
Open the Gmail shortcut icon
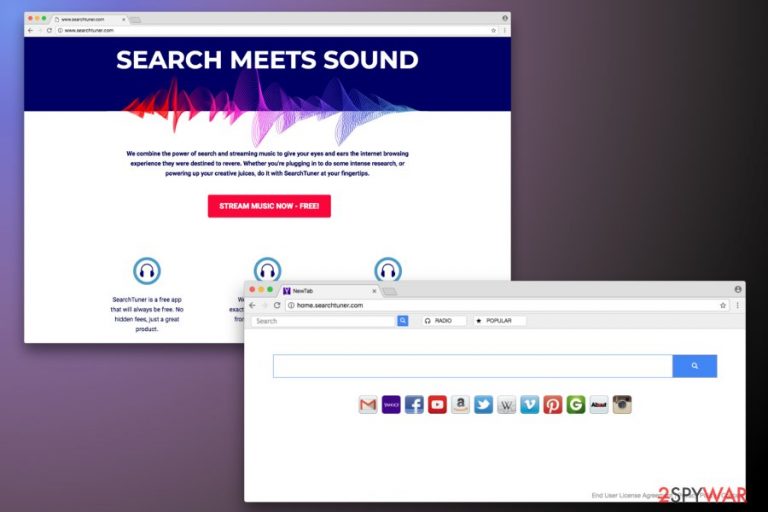[x=368, y=405]
